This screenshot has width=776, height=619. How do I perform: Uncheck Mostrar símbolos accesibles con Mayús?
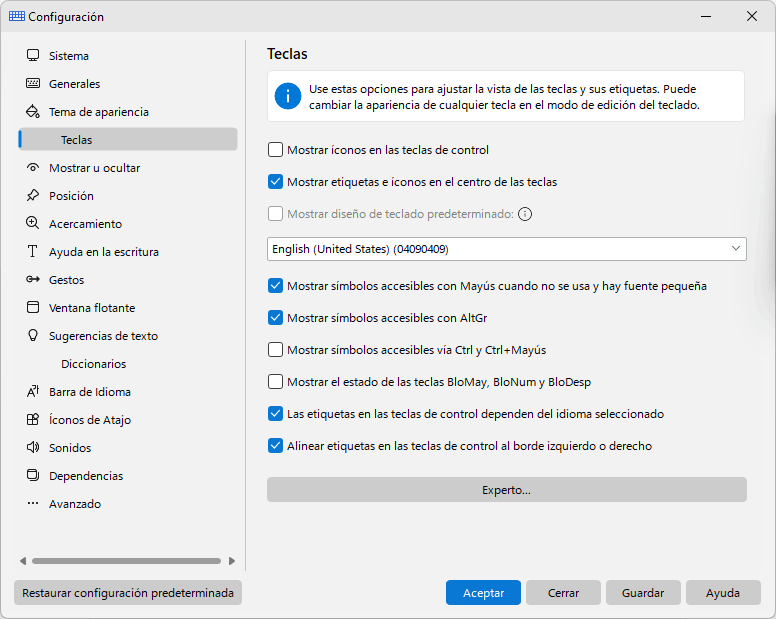[275, 286]
